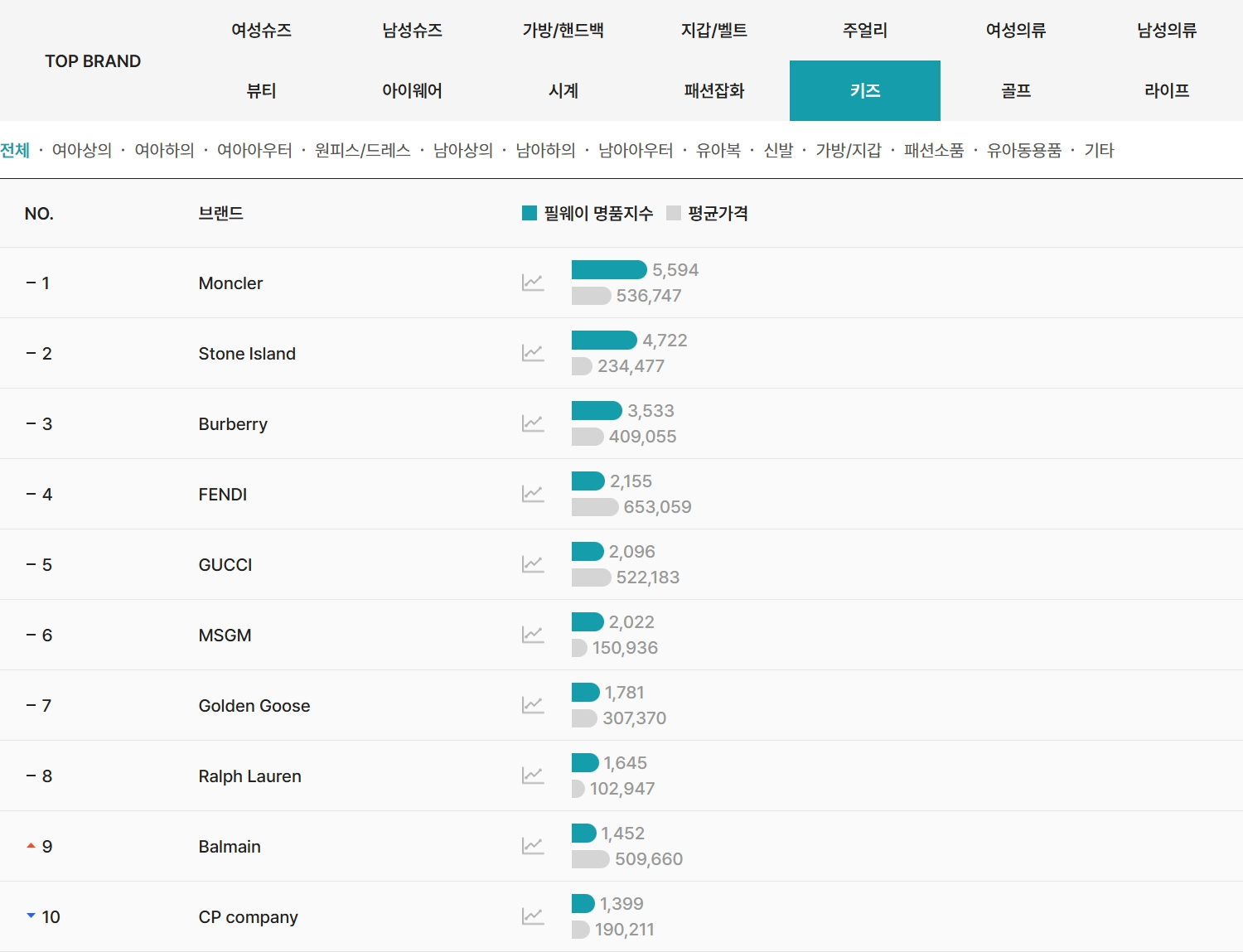The image size is (1243, 952).
Task: Click the active 키즈 tab
Action: 865,91
